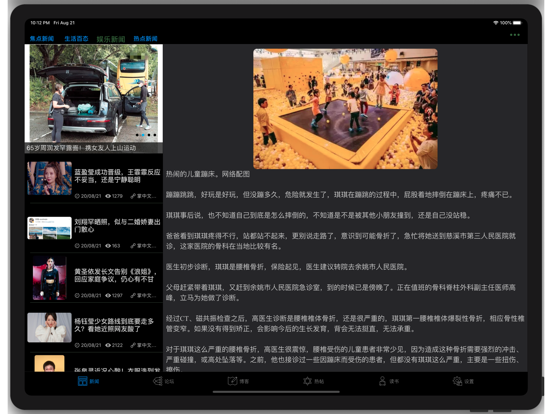The width and height of the screenshot is (552, 414).
Task: Open the 博客 blog tab icon
Action: (x=232, y=381)
